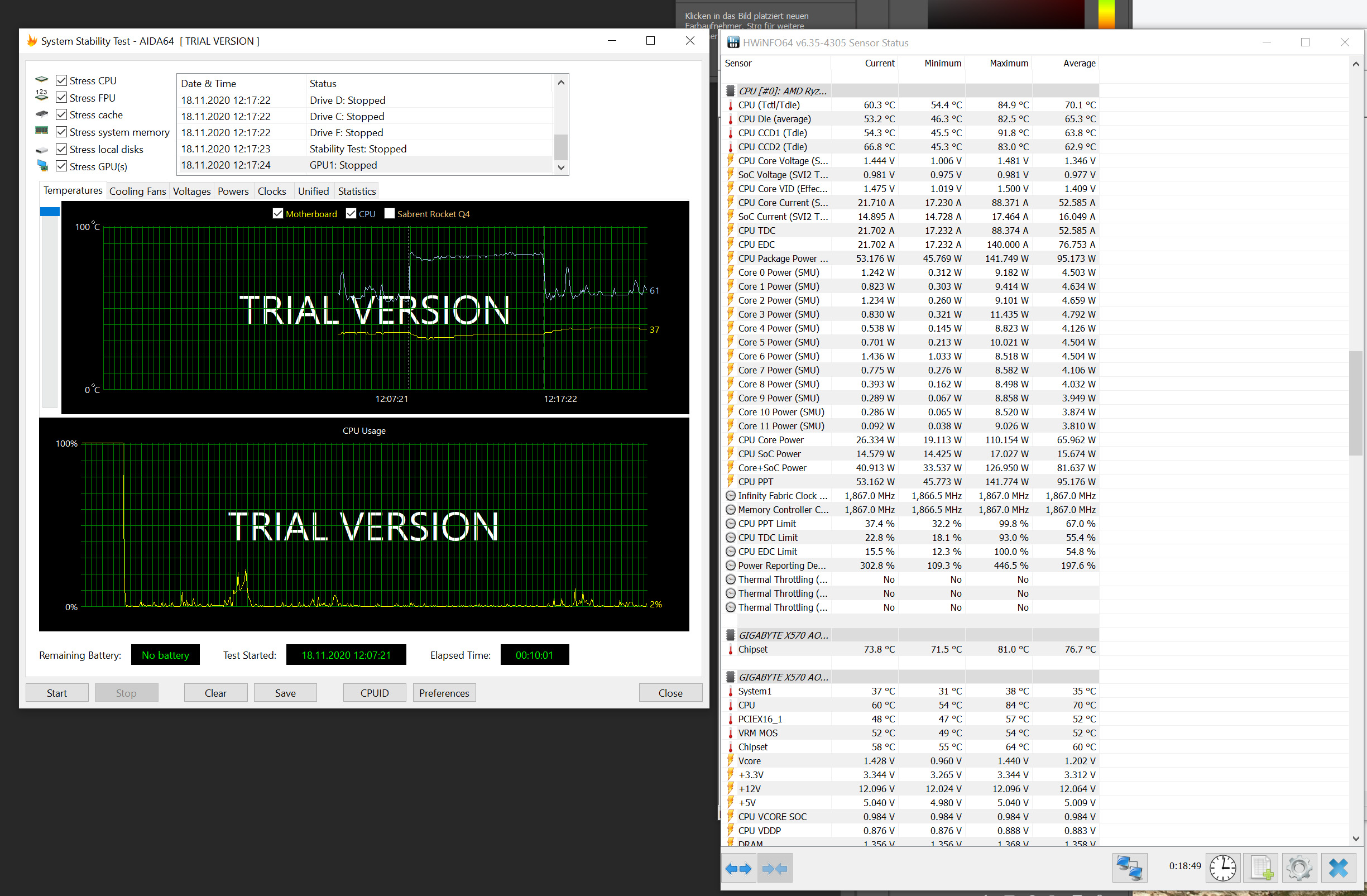Switch to the Cooling Fans tab
The width and height of the screenshot is (1367, 896).
tap(137, 191)
